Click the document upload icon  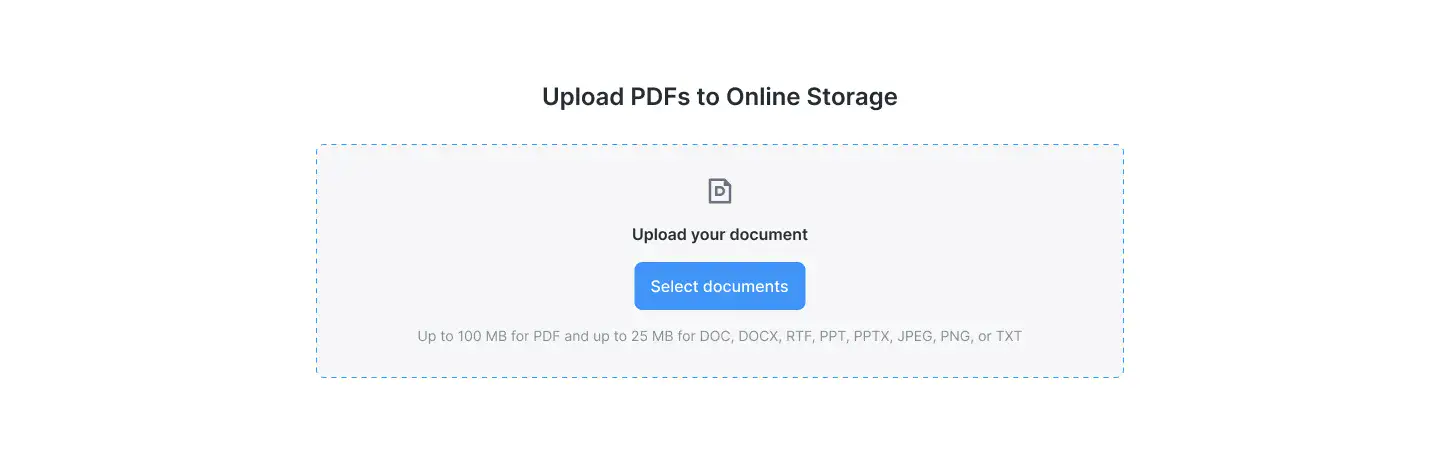point(720,191)
